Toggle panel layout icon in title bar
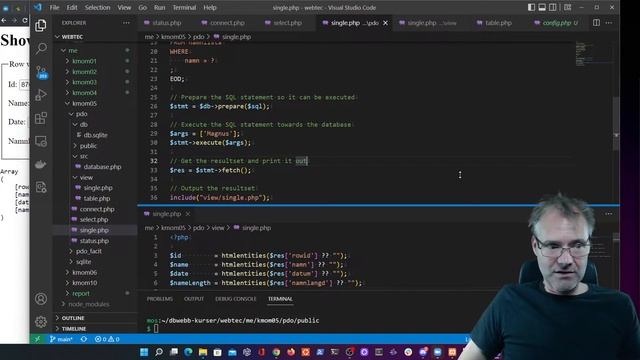Image resolution: width=640 pixels, height=360 pixels. (542, 7)
